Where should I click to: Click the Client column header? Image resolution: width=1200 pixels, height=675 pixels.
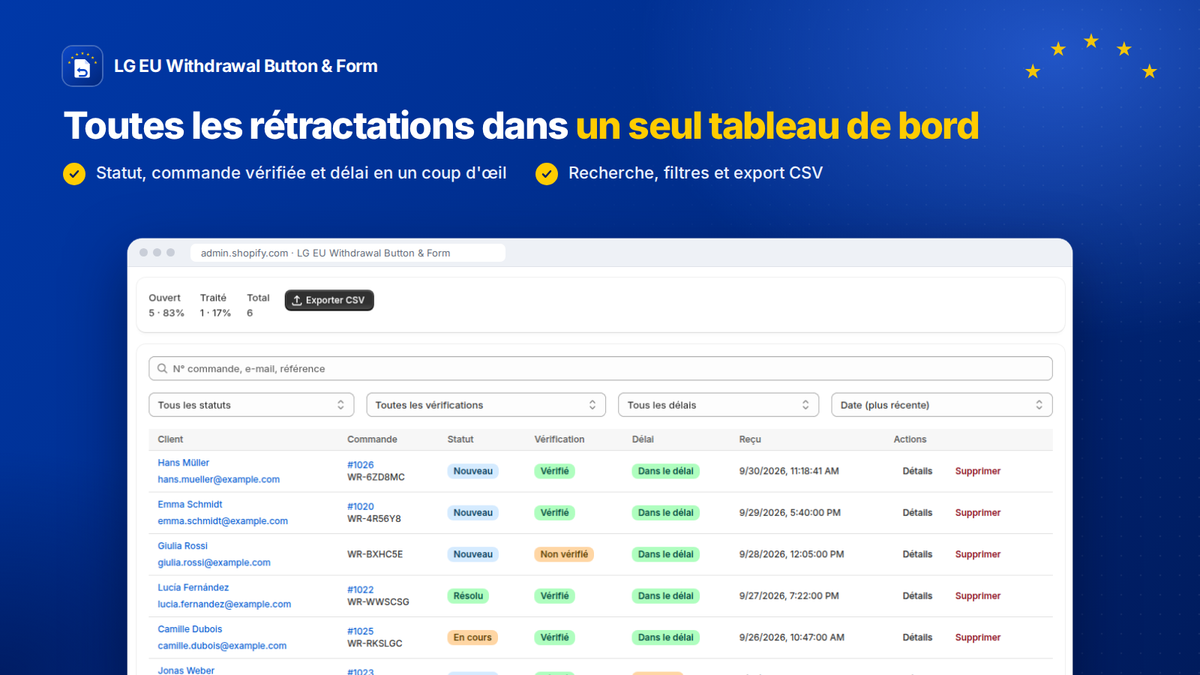click(170, 439)
